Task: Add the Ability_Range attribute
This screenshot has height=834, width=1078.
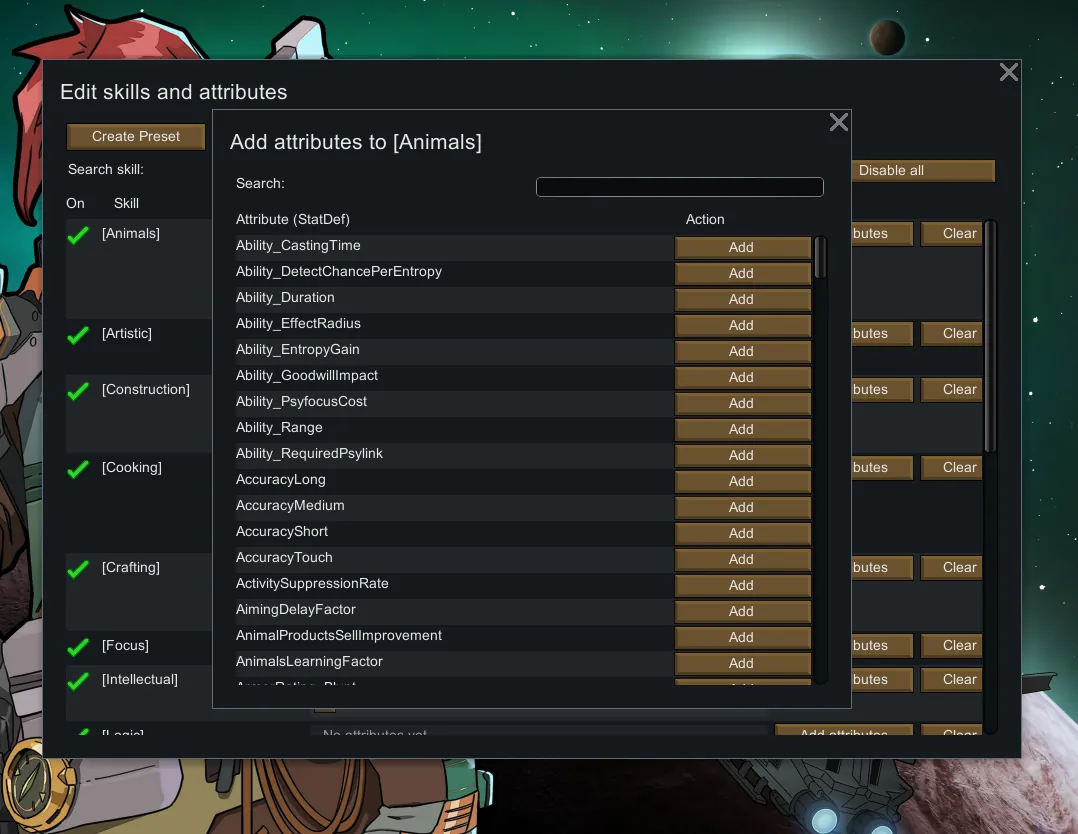Action: (x=741, y=429)
